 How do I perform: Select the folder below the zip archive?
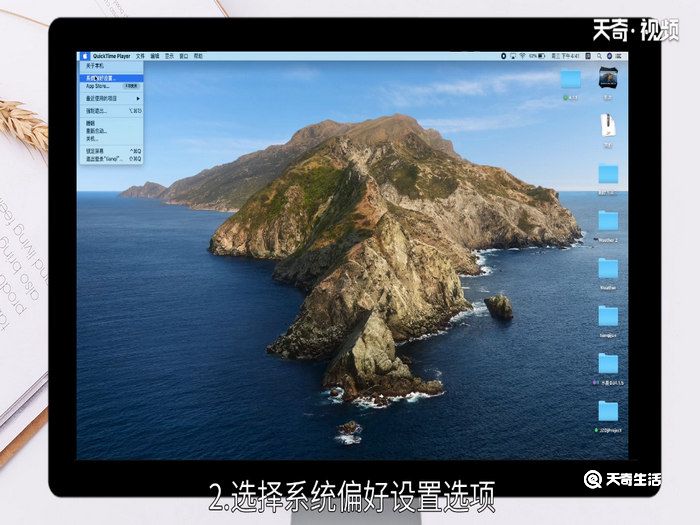click(608, 174)
